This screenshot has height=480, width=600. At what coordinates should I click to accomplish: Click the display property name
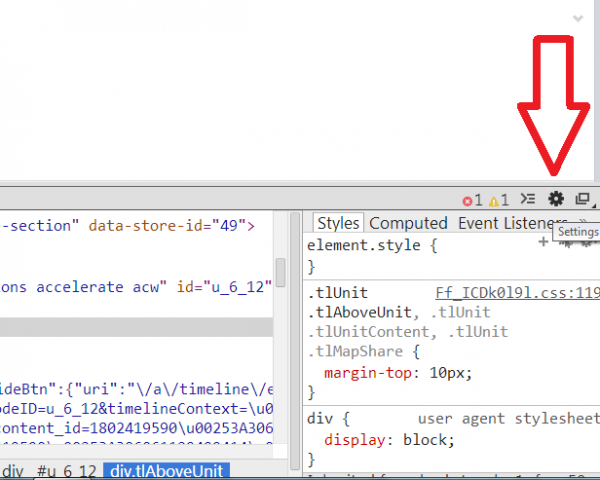[x=354, y=440]
